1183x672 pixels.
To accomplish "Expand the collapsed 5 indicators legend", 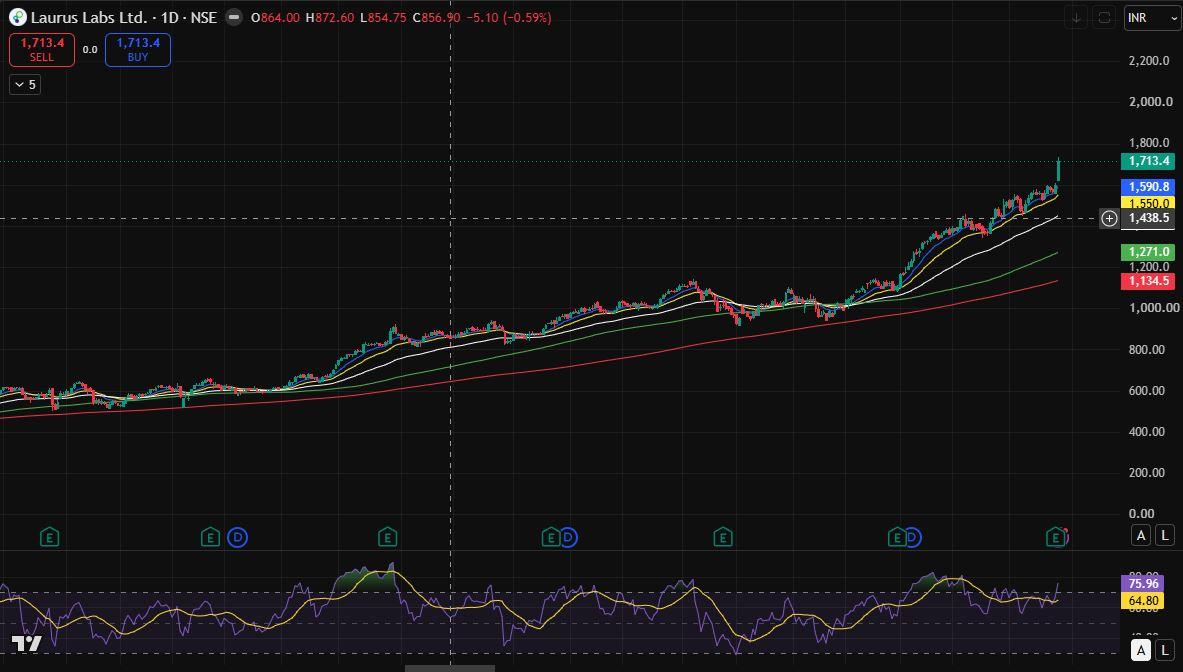I will tap(25, 84).
